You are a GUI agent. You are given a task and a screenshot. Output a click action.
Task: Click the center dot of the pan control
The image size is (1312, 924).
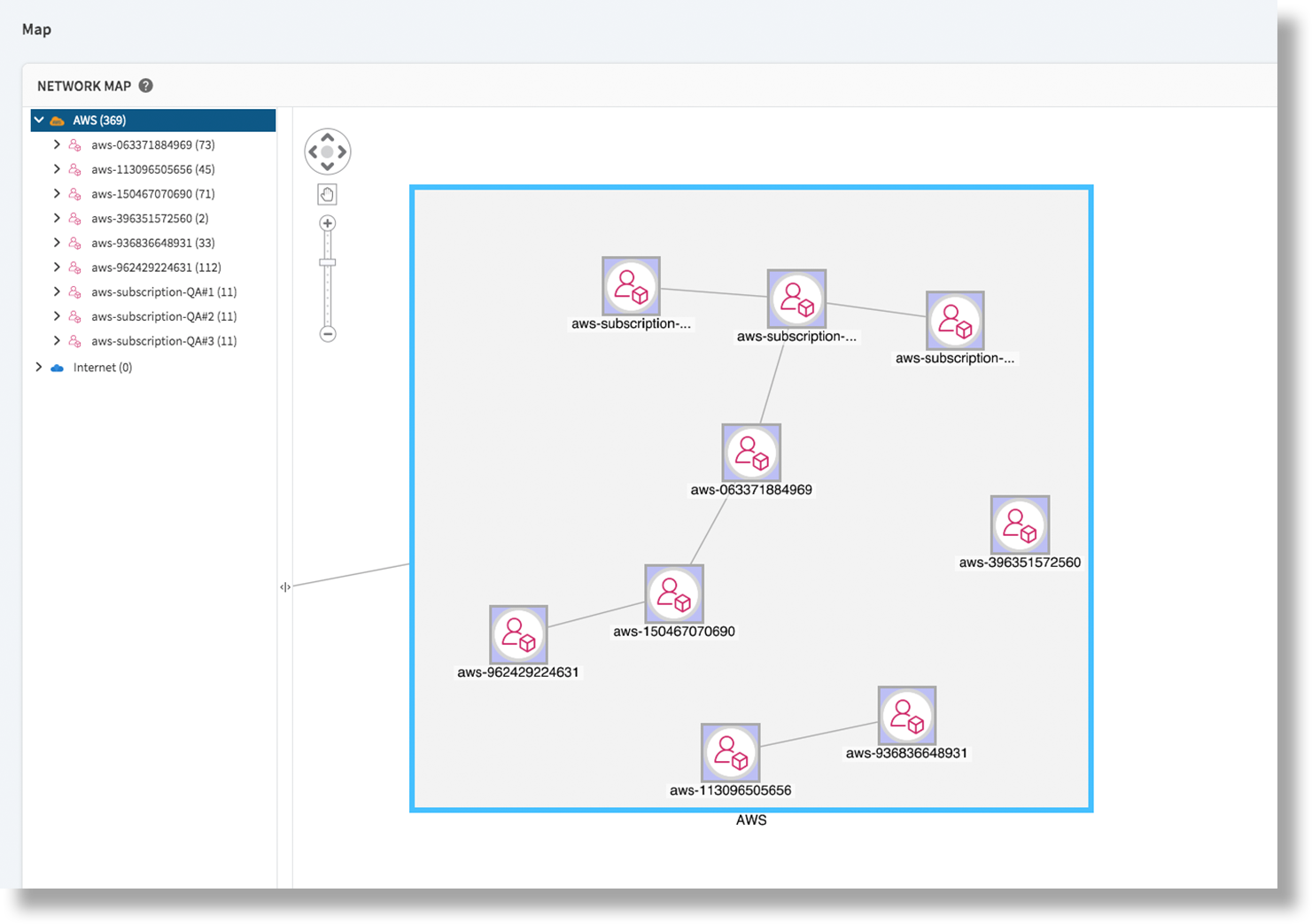tap(328, 152)
